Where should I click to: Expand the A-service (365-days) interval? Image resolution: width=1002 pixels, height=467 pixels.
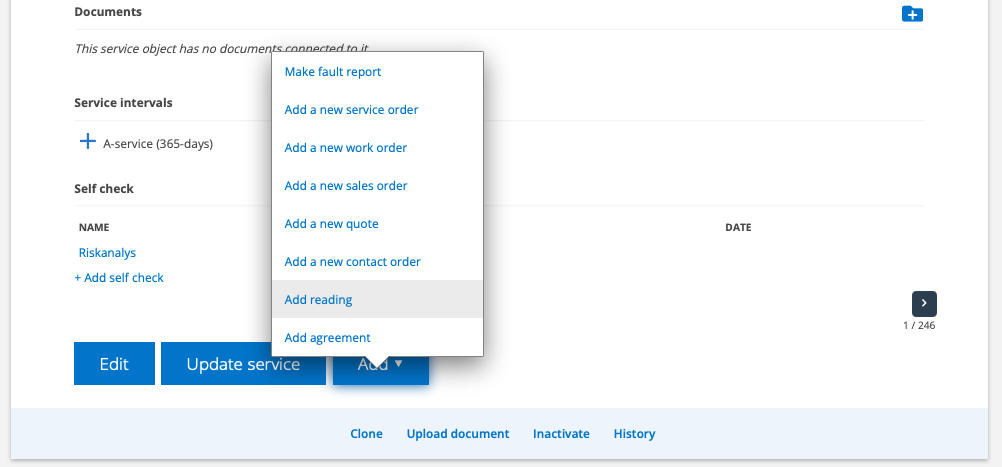pos(87,143)
